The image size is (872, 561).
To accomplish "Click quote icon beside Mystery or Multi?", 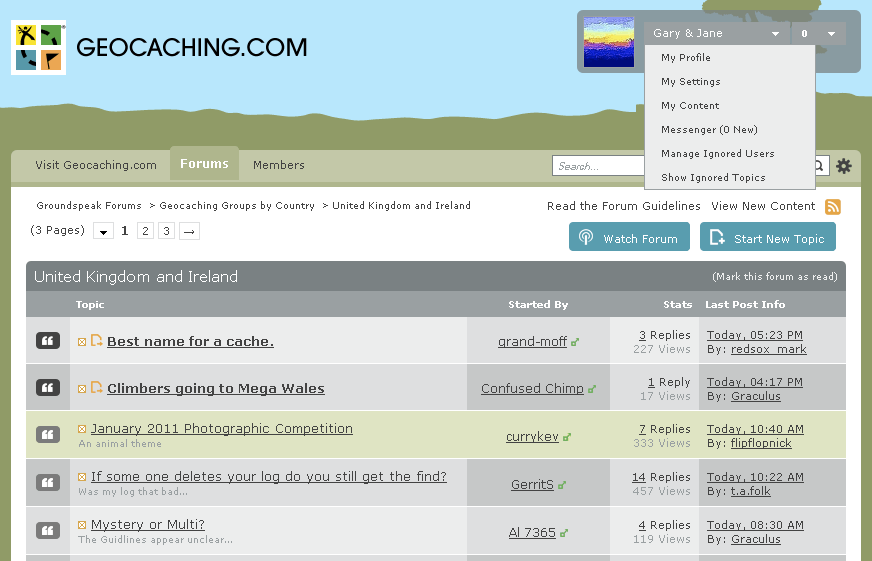I will [48, 531].
